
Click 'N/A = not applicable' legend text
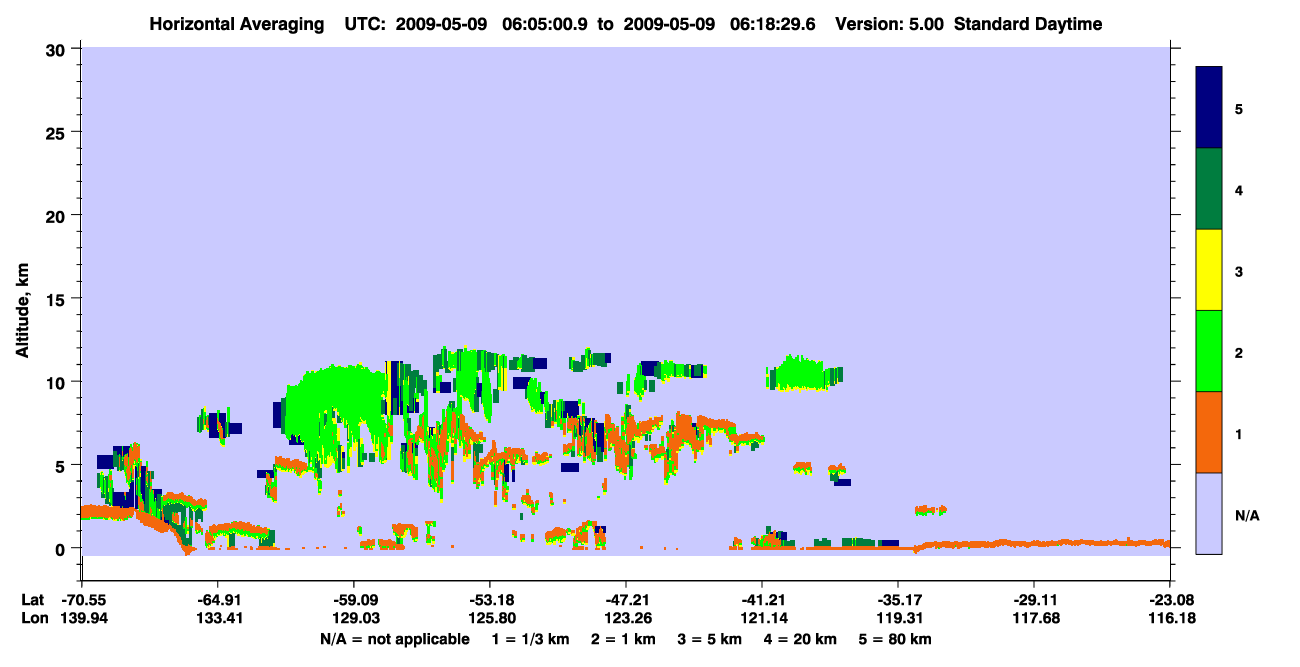click(x=394, y=639)
